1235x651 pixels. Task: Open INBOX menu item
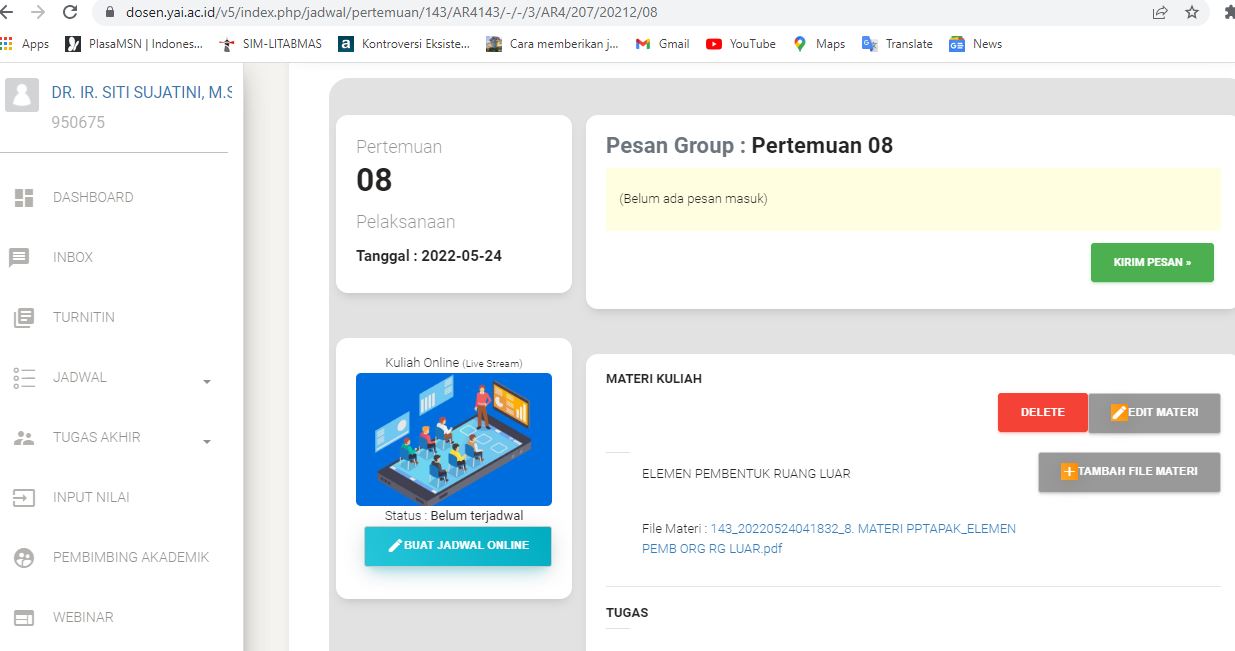tap(73, 257)
